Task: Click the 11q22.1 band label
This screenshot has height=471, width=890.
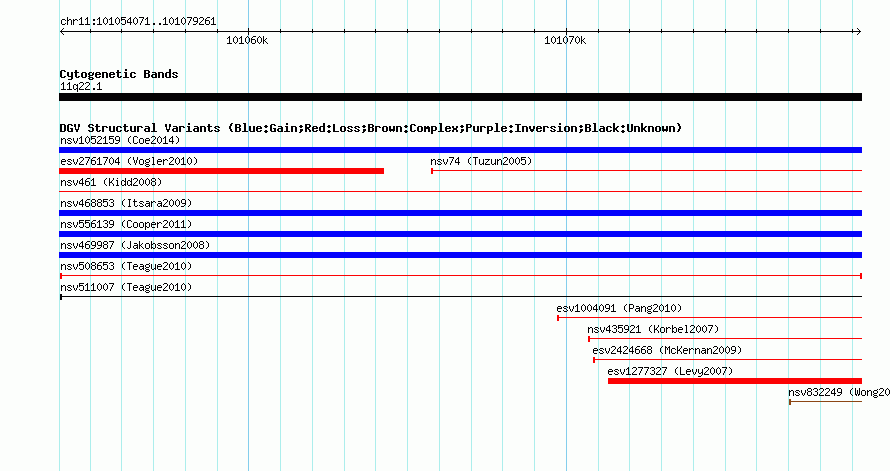Action: pos(81,86)
